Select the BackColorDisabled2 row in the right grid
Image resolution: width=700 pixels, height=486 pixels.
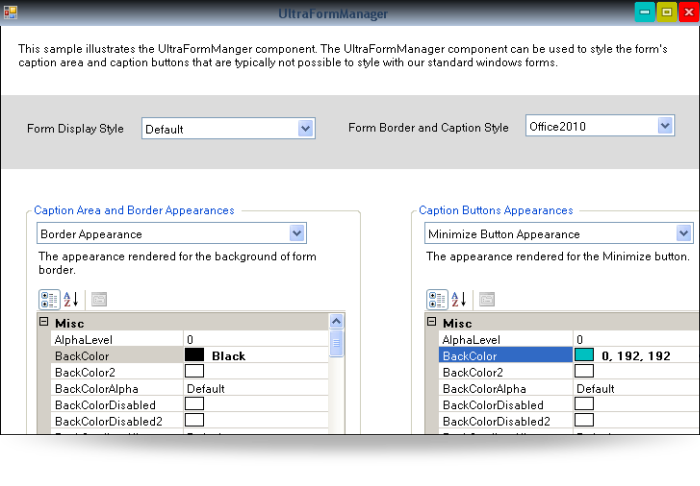[569, 421]
